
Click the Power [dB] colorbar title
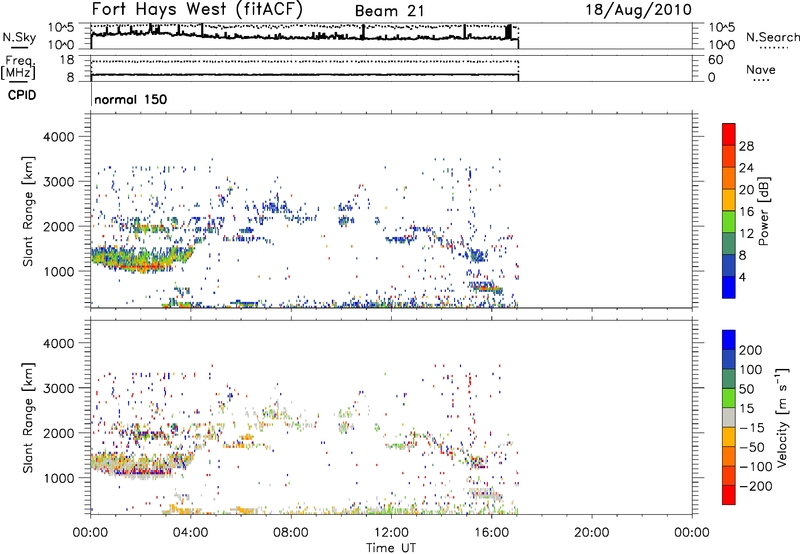[763, 211]
